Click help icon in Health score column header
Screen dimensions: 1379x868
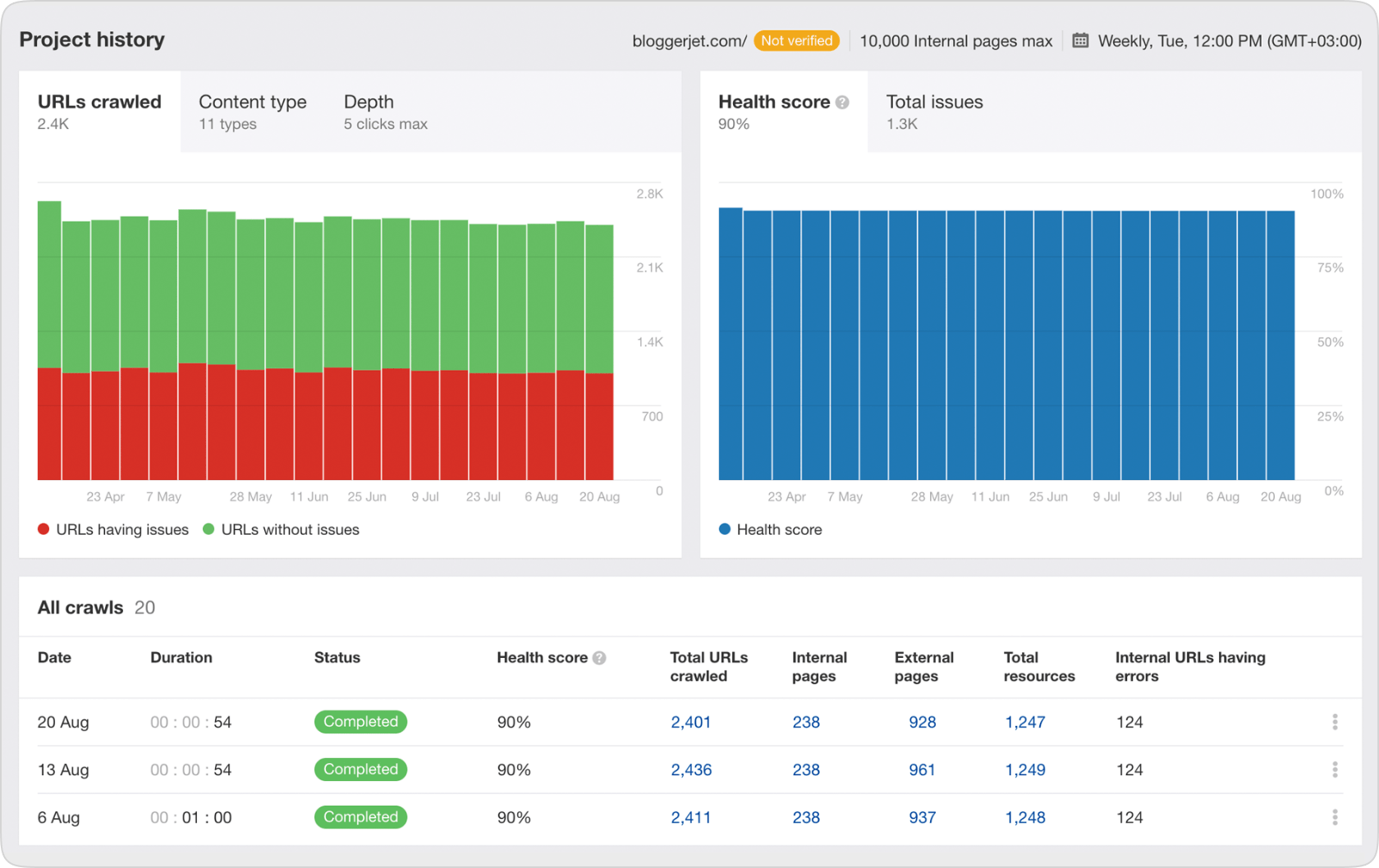tap(599, 658)
